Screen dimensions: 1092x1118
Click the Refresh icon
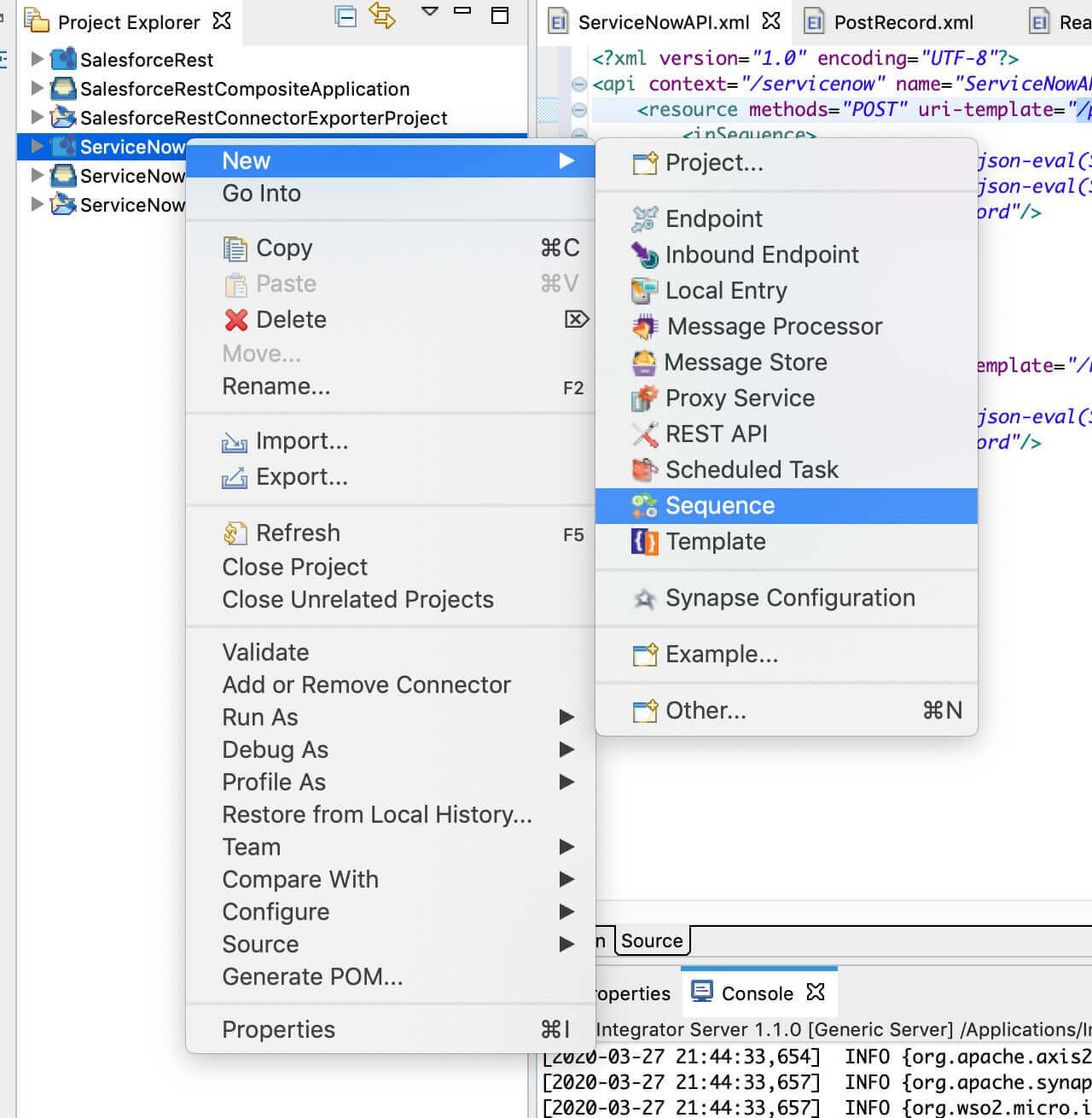(x=235, y=533)
